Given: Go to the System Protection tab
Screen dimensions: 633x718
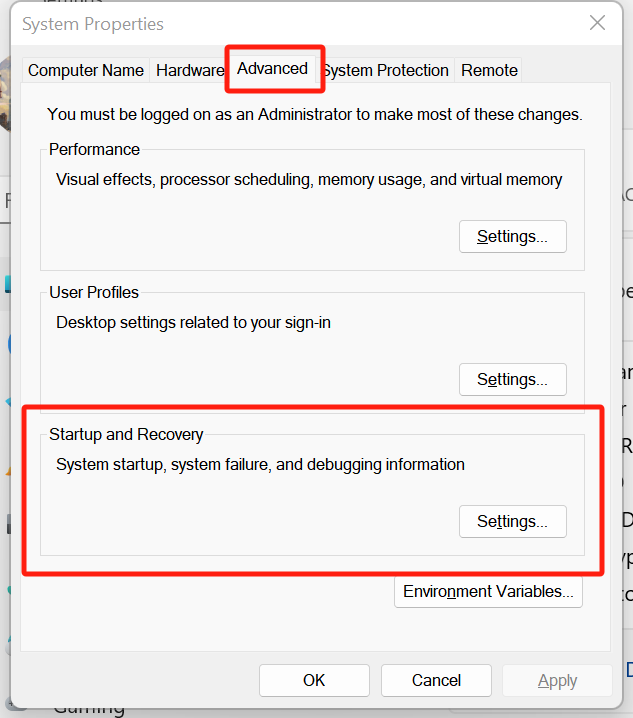Looking at the screenshot, I should click(386, 70).
